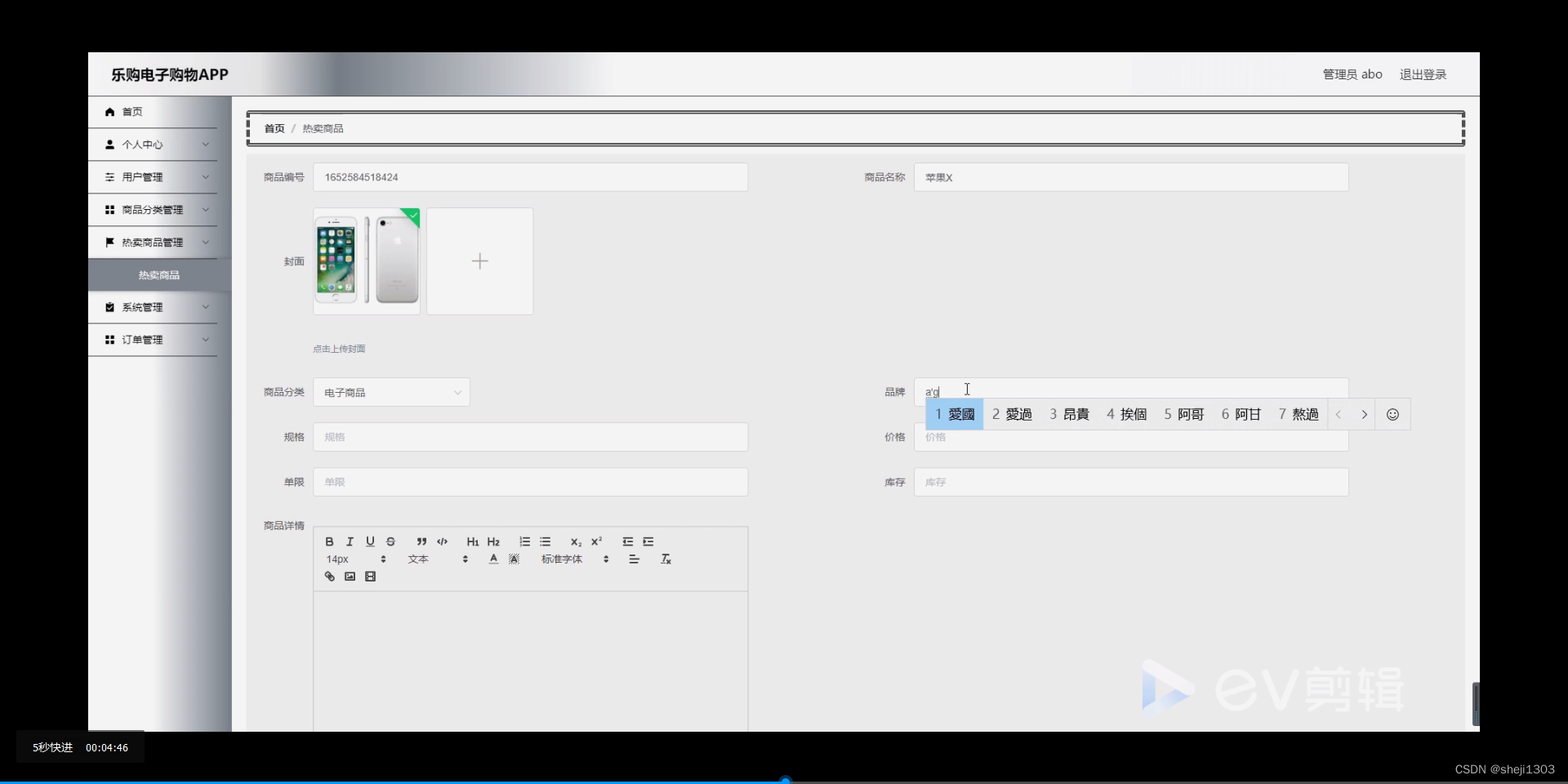Screen dimensions: 1568x784
Task: Apply subscript formatting in the editor
Action: pos(576,541)
